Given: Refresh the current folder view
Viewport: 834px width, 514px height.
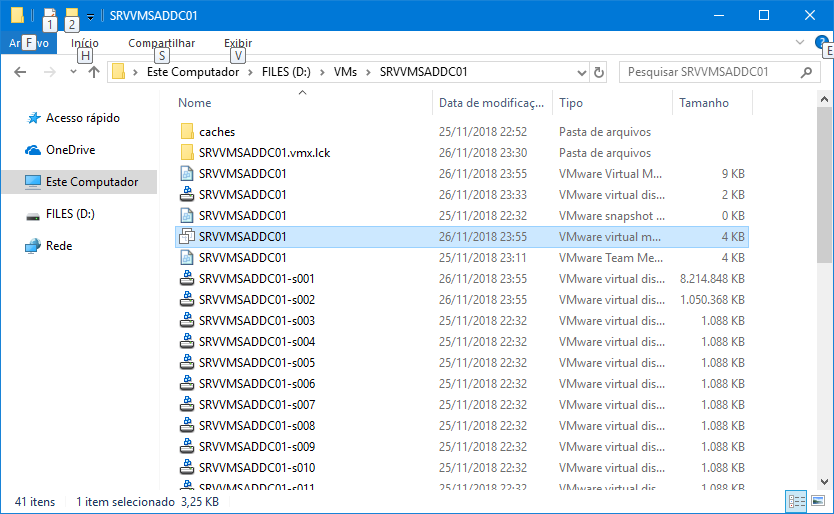Looking at the screenshot, I should coord(599,72).
